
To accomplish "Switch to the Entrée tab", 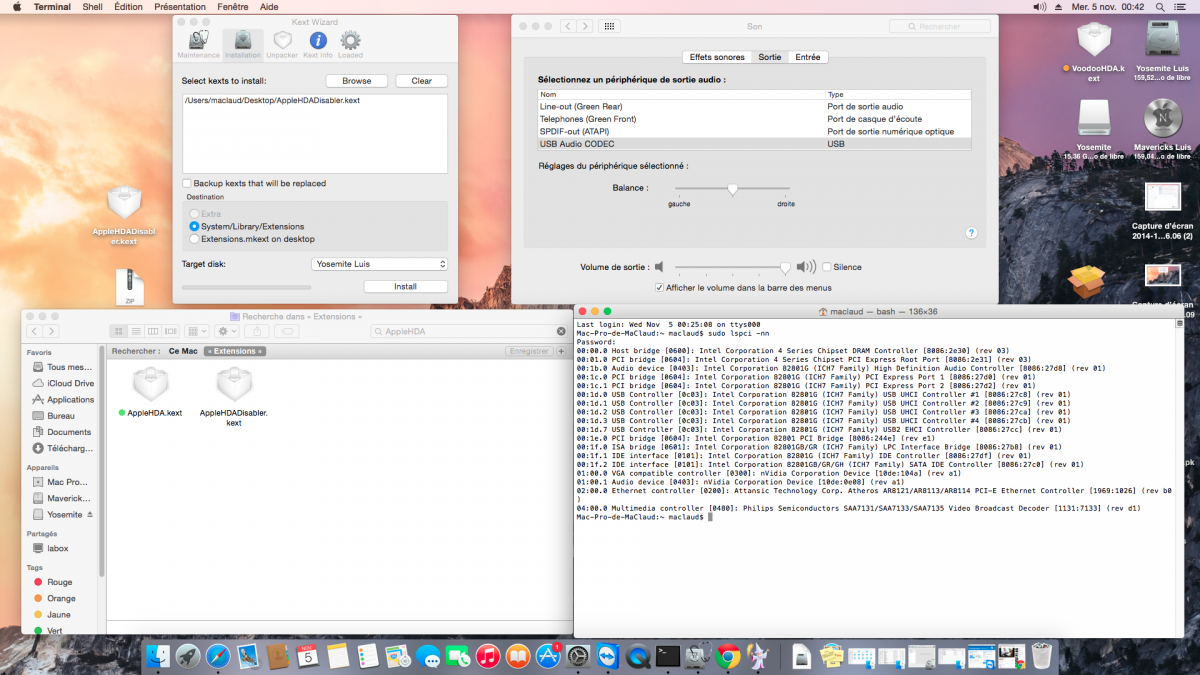I will [807, 57].
